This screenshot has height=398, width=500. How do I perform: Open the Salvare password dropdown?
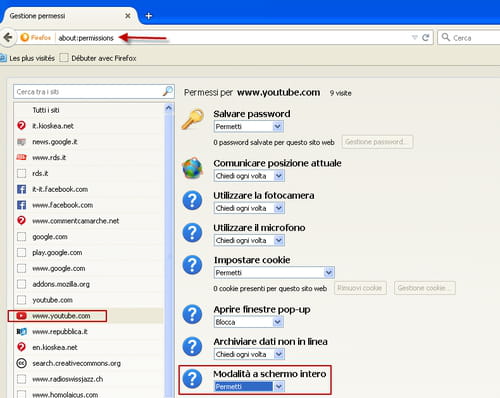(x=249, y=127)
